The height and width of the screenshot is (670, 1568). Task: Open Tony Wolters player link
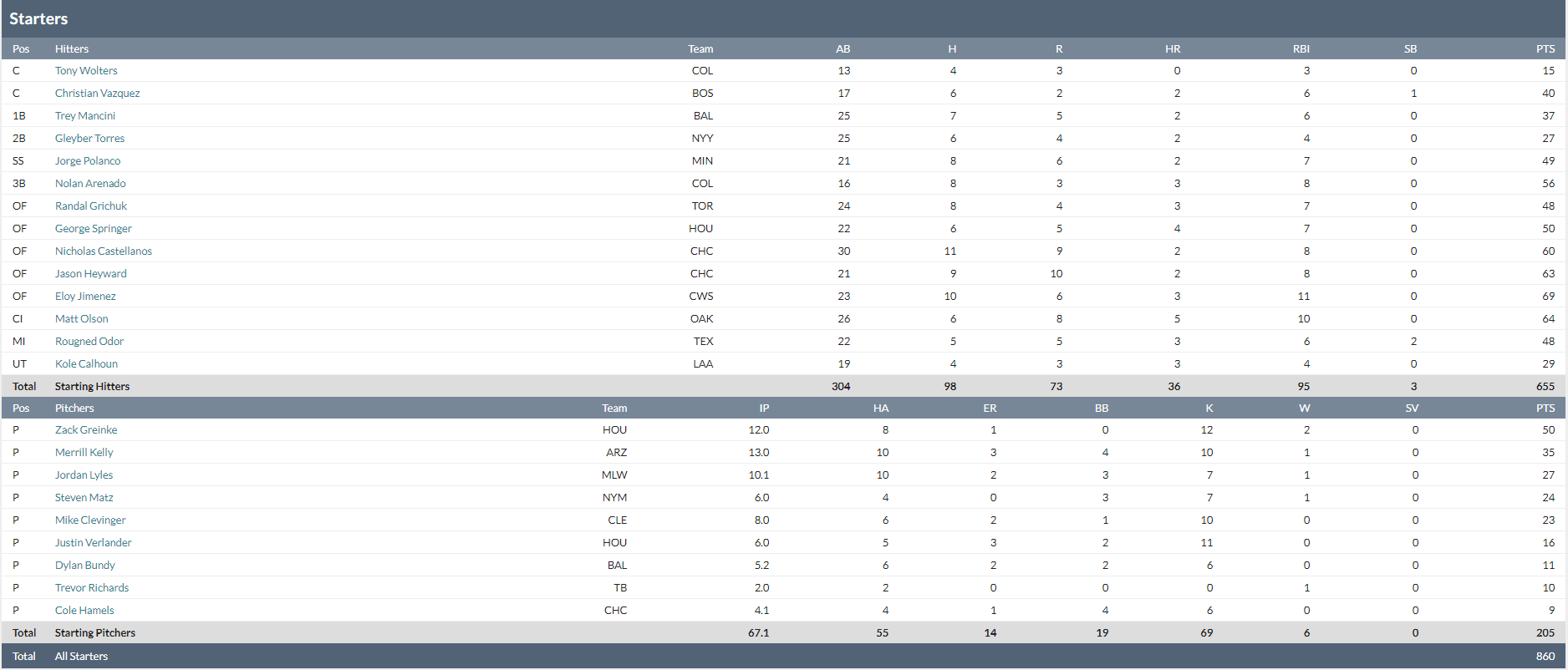pyautogui.click(x=86, y=71)
